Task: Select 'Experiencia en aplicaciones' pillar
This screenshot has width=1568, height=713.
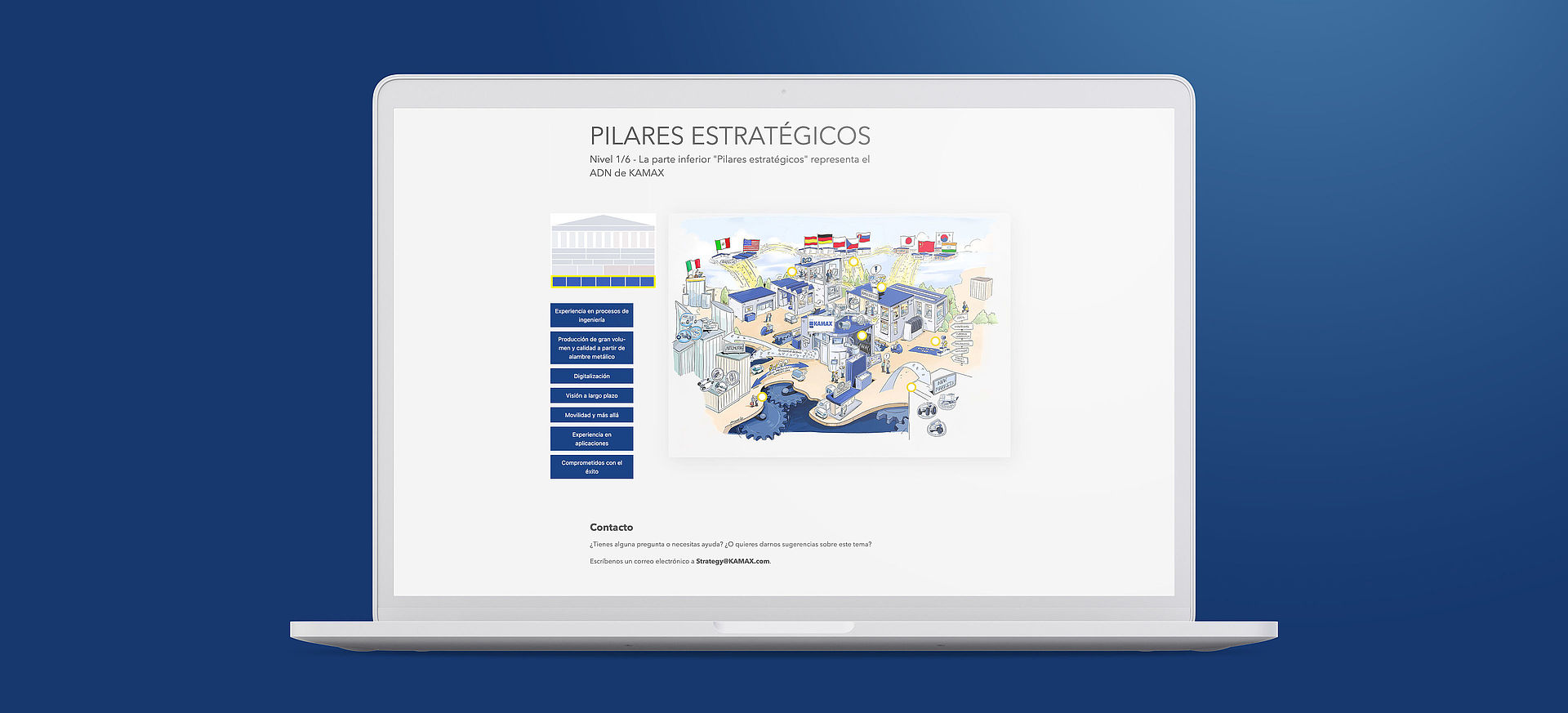Action: pos(592,439)
